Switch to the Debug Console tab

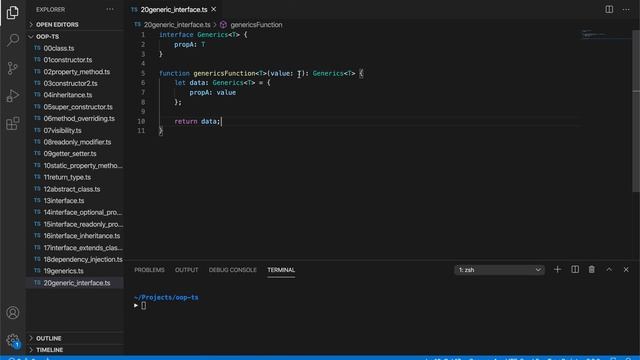click(x=233, y=270)
